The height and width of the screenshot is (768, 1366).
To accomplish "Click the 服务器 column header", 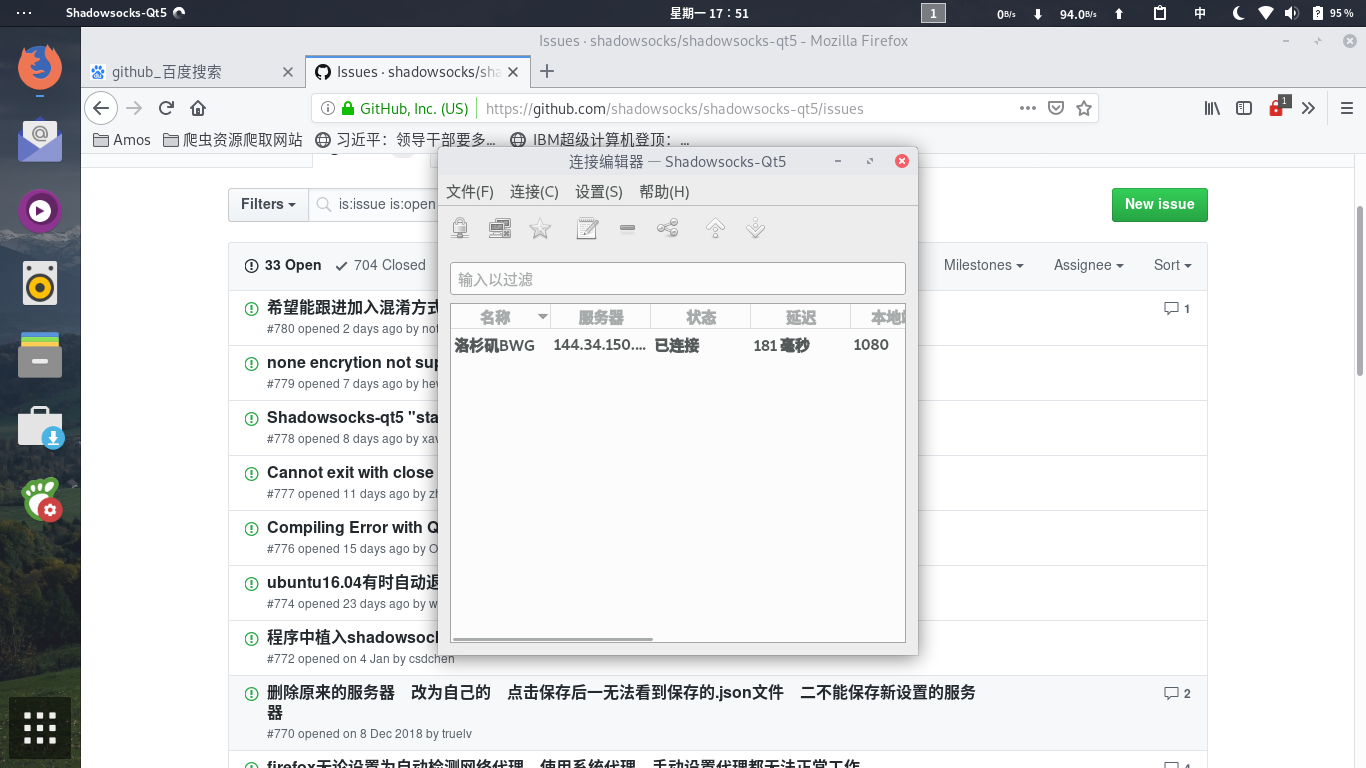I will pos(600,317).
